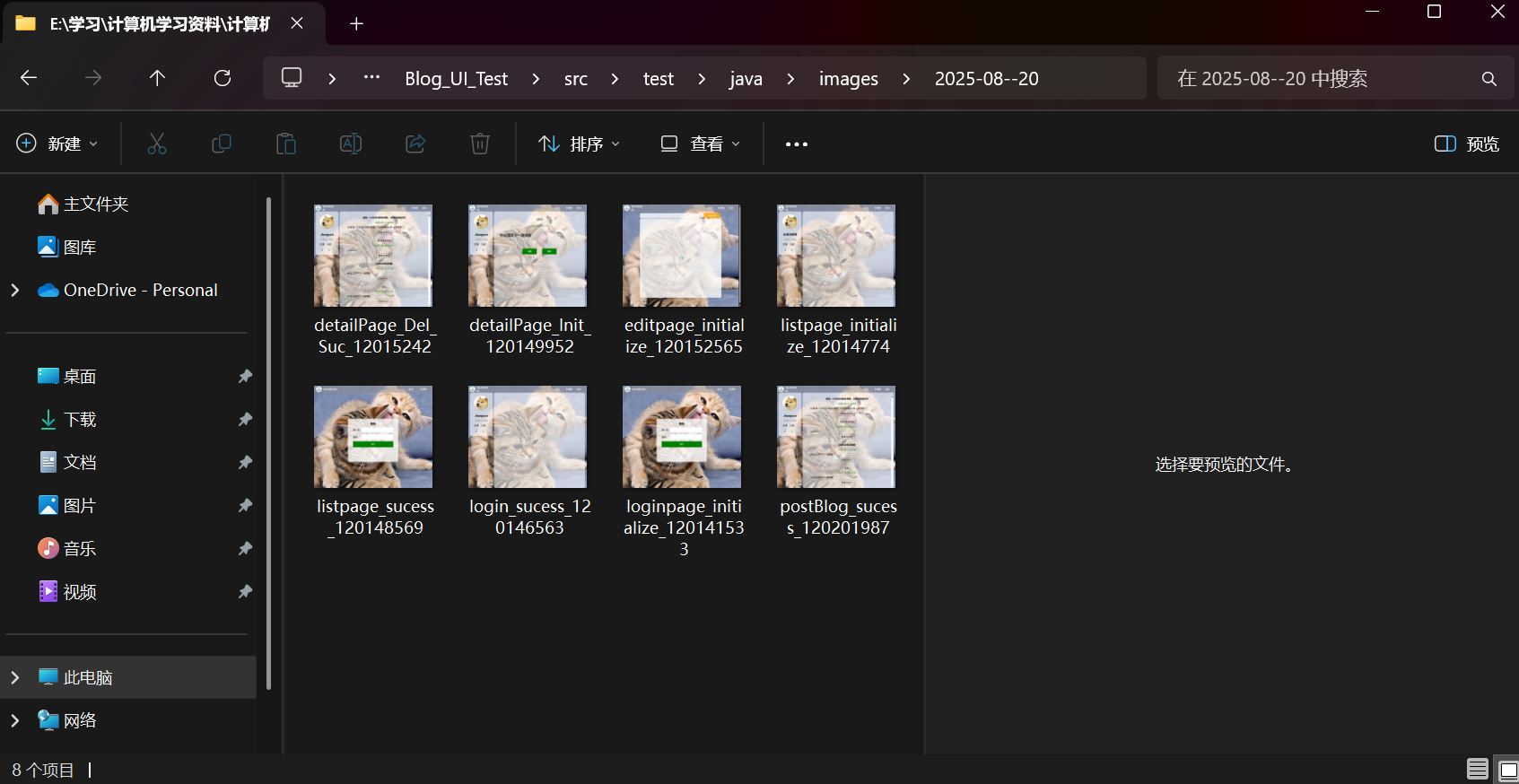This screenshot has height=784, width=1519.
Task: Click the Cut scissors icon
Action: point(157,144)
